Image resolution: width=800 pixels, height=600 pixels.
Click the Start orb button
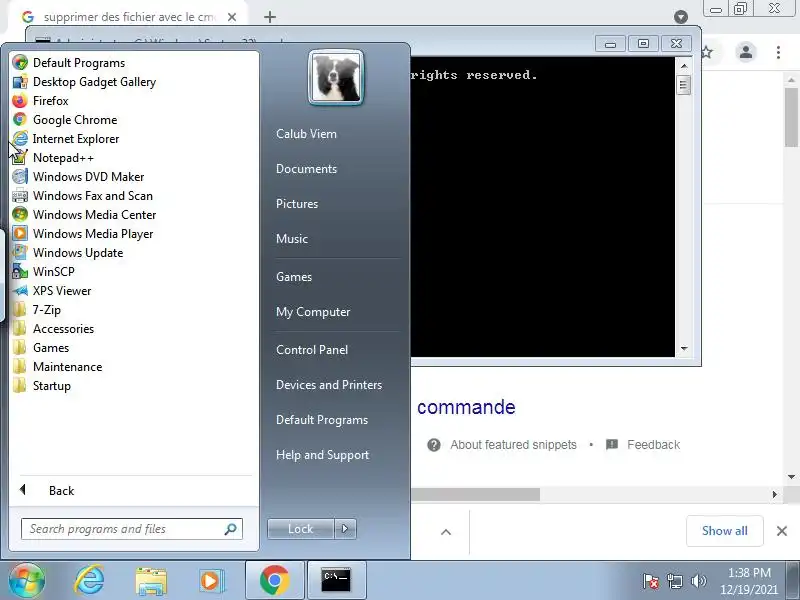coord(26,580)
